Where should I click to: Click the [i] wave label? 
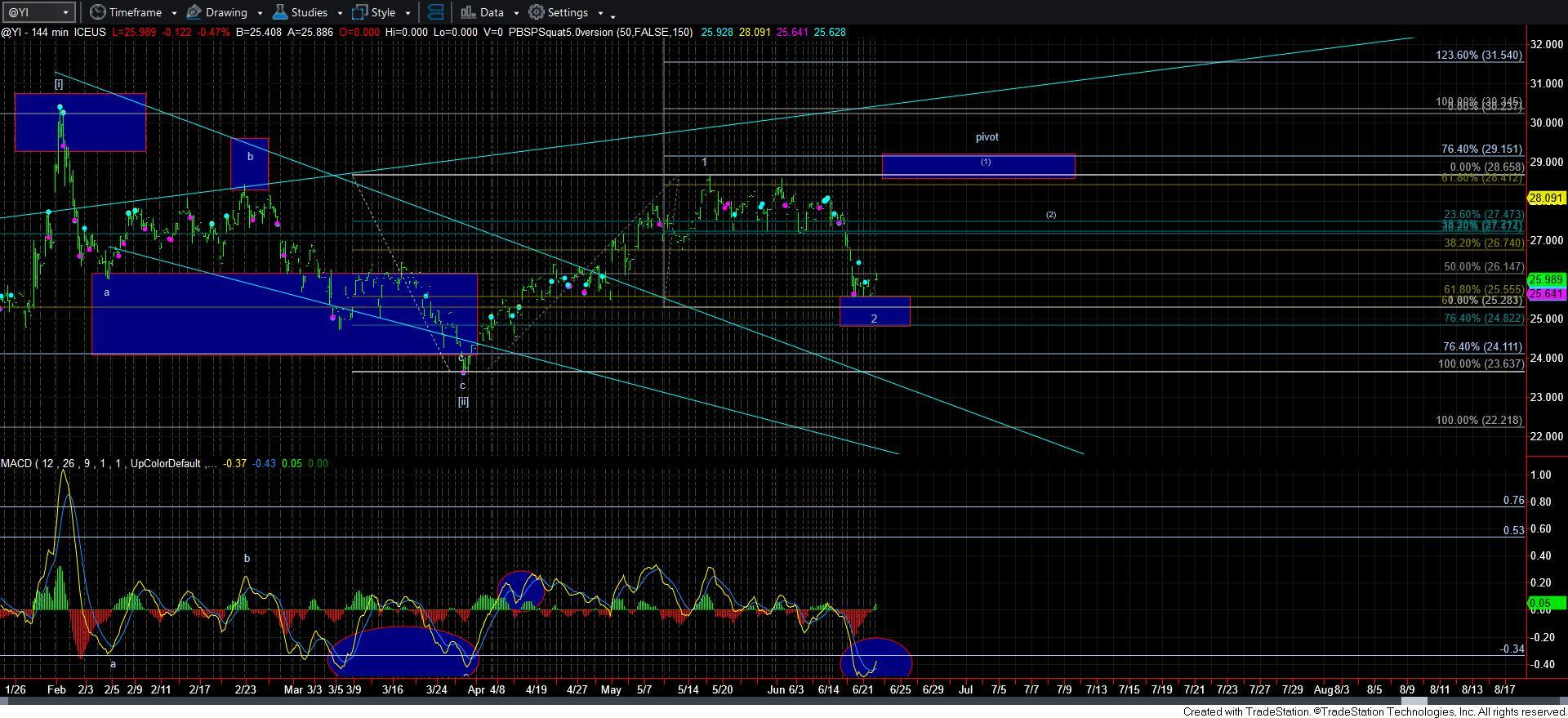59,83
